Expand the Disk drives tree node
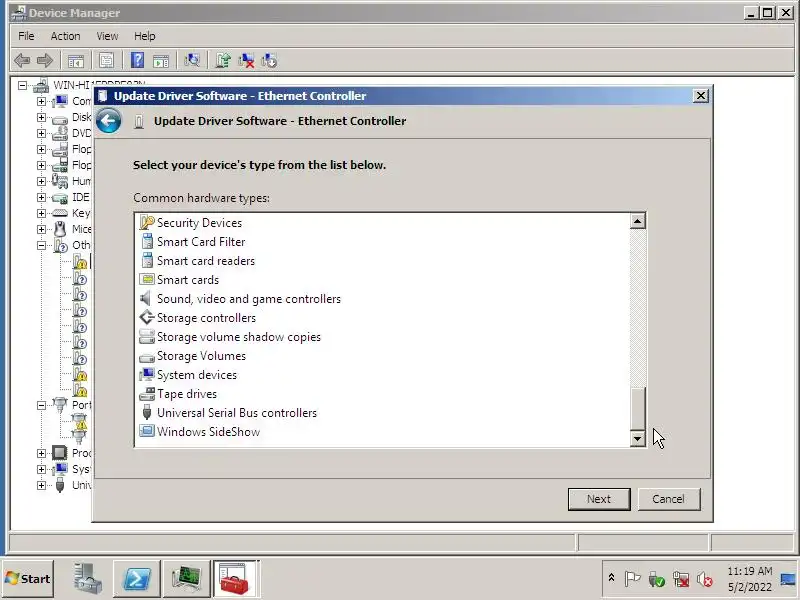 pyautogui.click(x=41, y=117)
